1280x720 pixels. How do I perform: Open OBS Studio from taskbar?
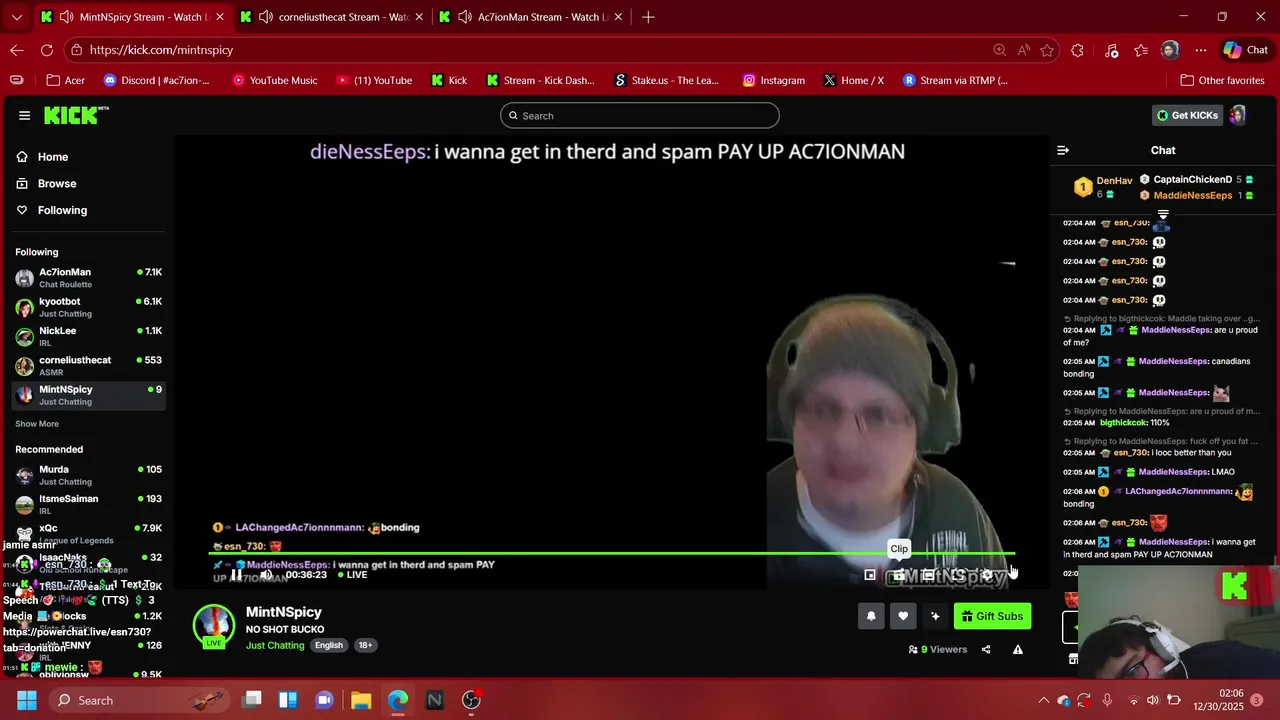coord(471,700)
